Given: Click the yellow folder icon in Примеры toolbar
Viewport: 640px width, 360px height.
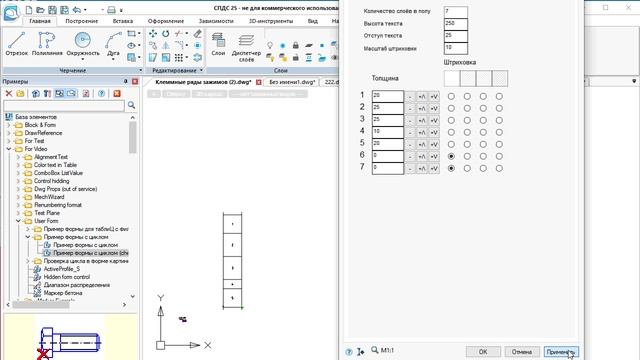Looking at the screenshot, I should (x=20, y=94).
